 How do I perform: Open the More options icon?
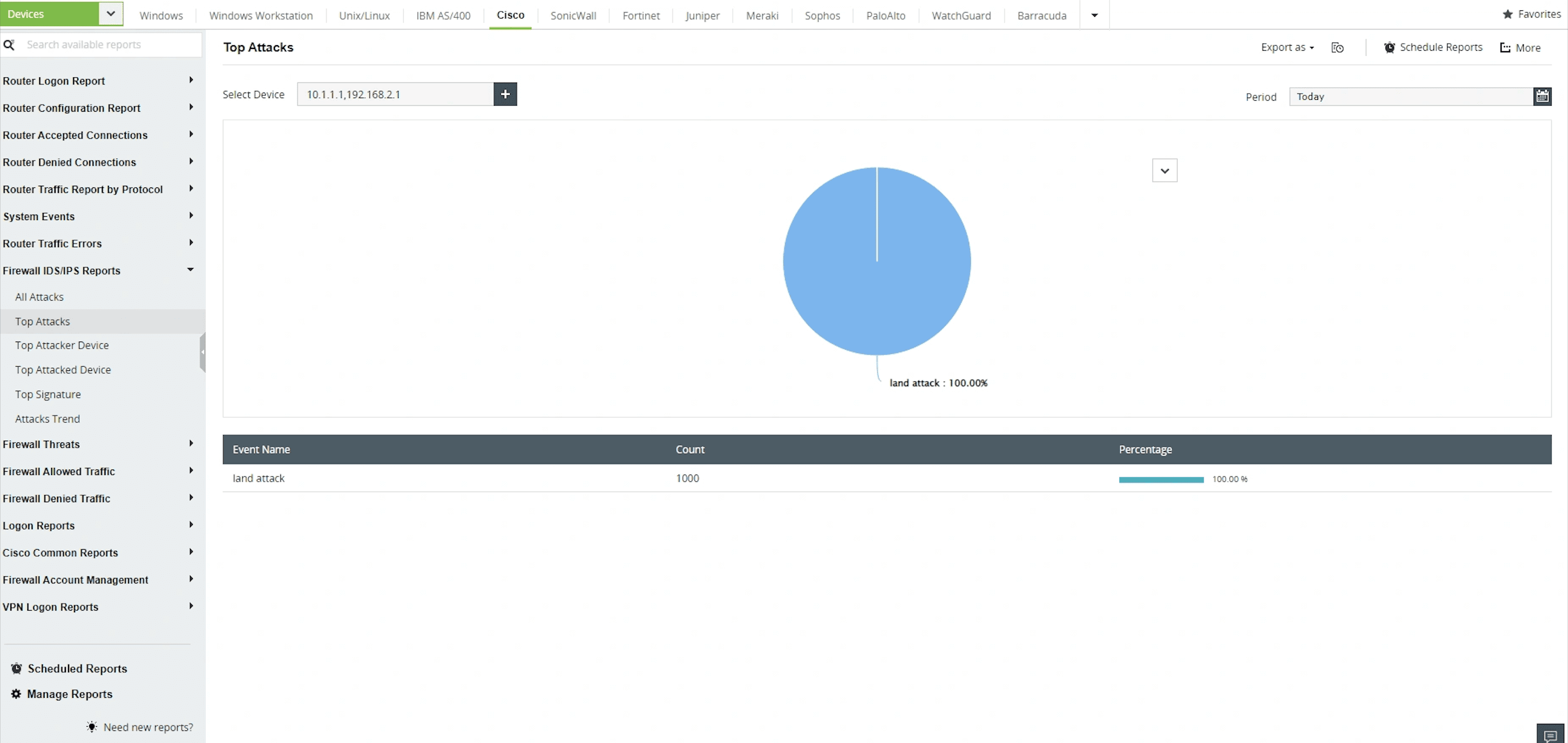[x=1505, y=47]
